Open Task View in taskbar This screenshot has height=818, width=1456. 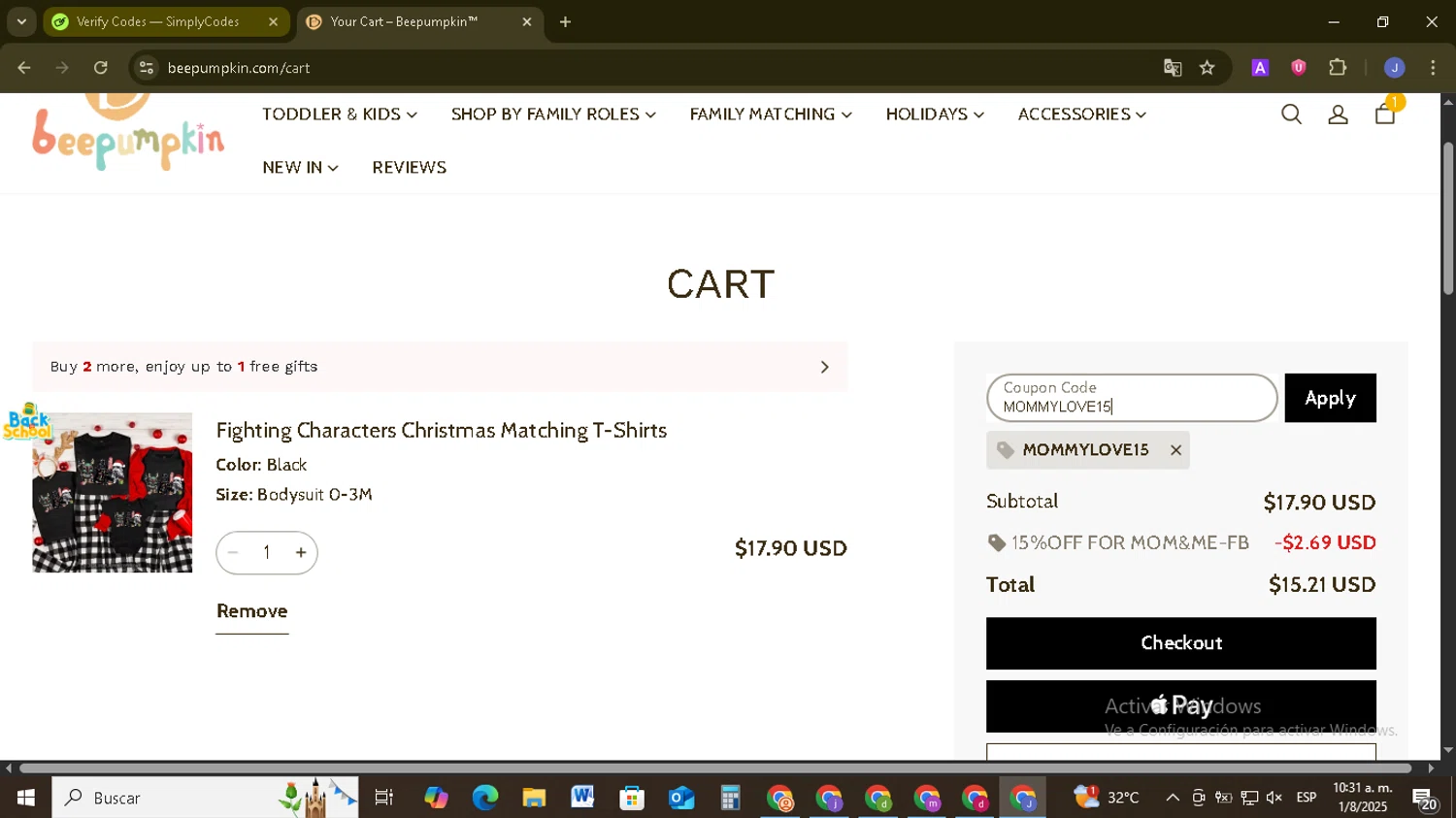[383, 798]
